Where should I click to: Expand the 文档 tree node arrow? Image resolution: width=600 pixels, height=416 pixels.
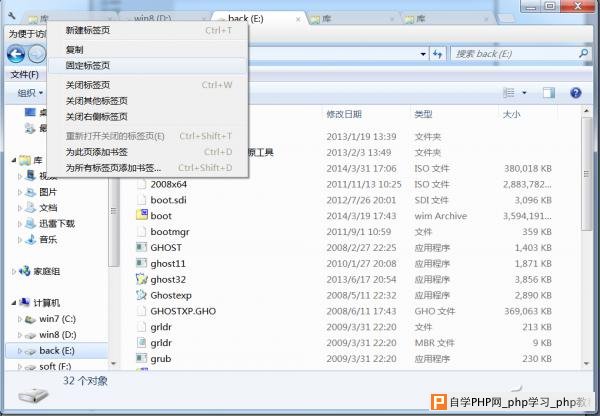20,208
